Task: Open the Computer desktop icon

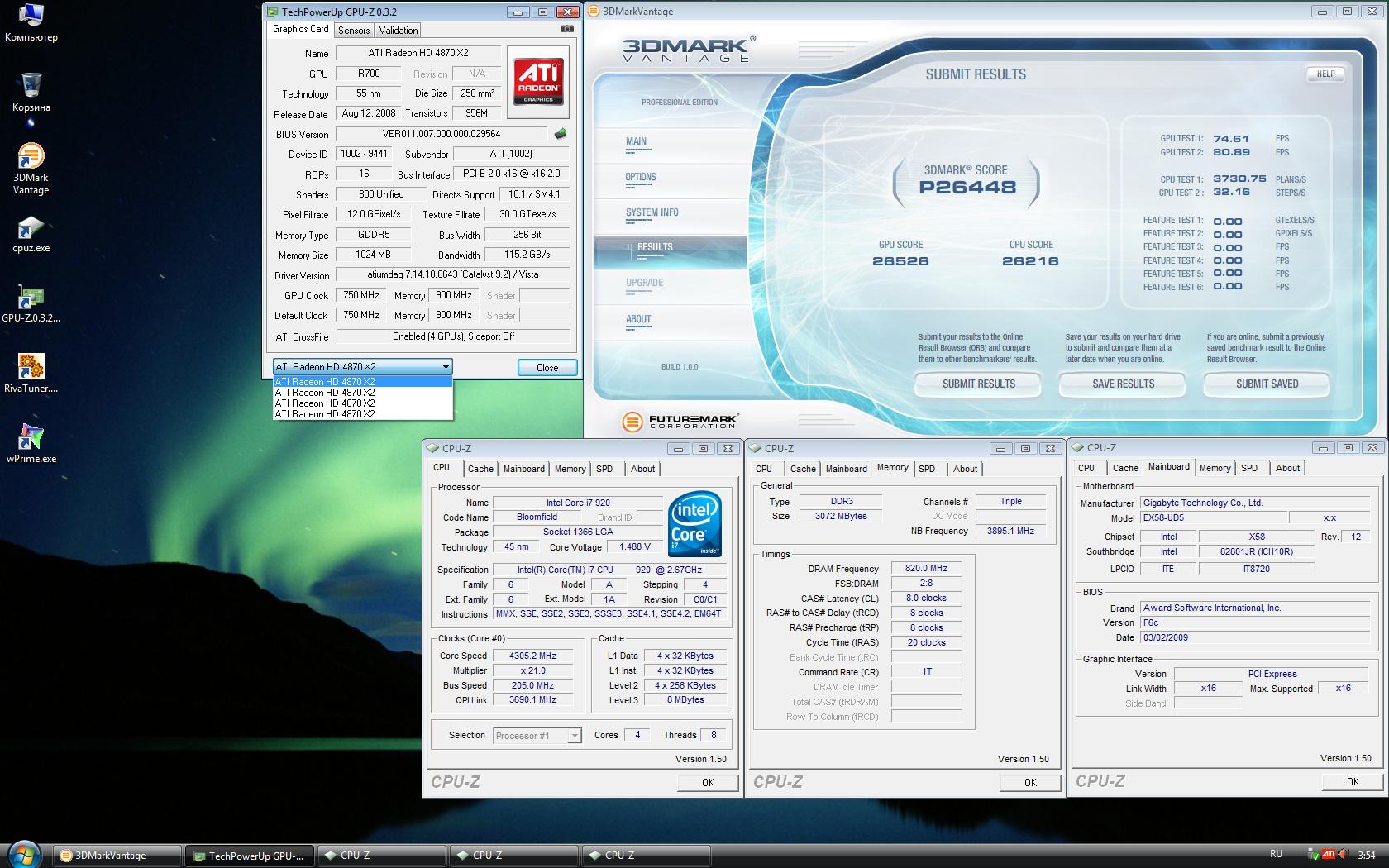Action: tap(31, 22)
